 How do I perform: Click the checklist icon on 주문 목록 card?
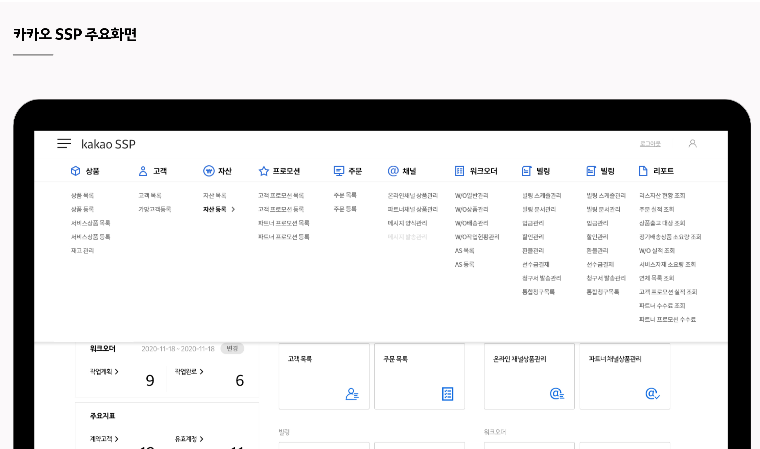click(447, 394)
